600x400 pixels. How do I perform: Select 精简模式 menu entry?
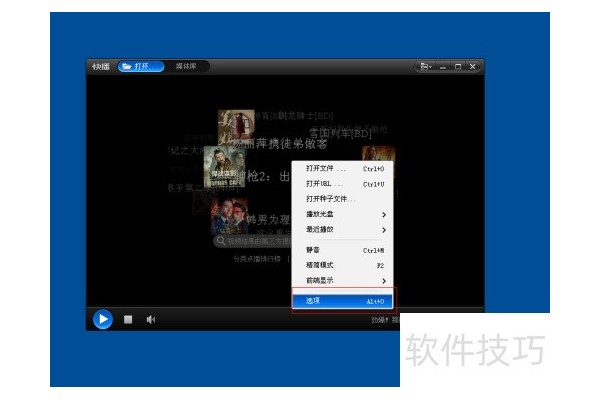342,265
